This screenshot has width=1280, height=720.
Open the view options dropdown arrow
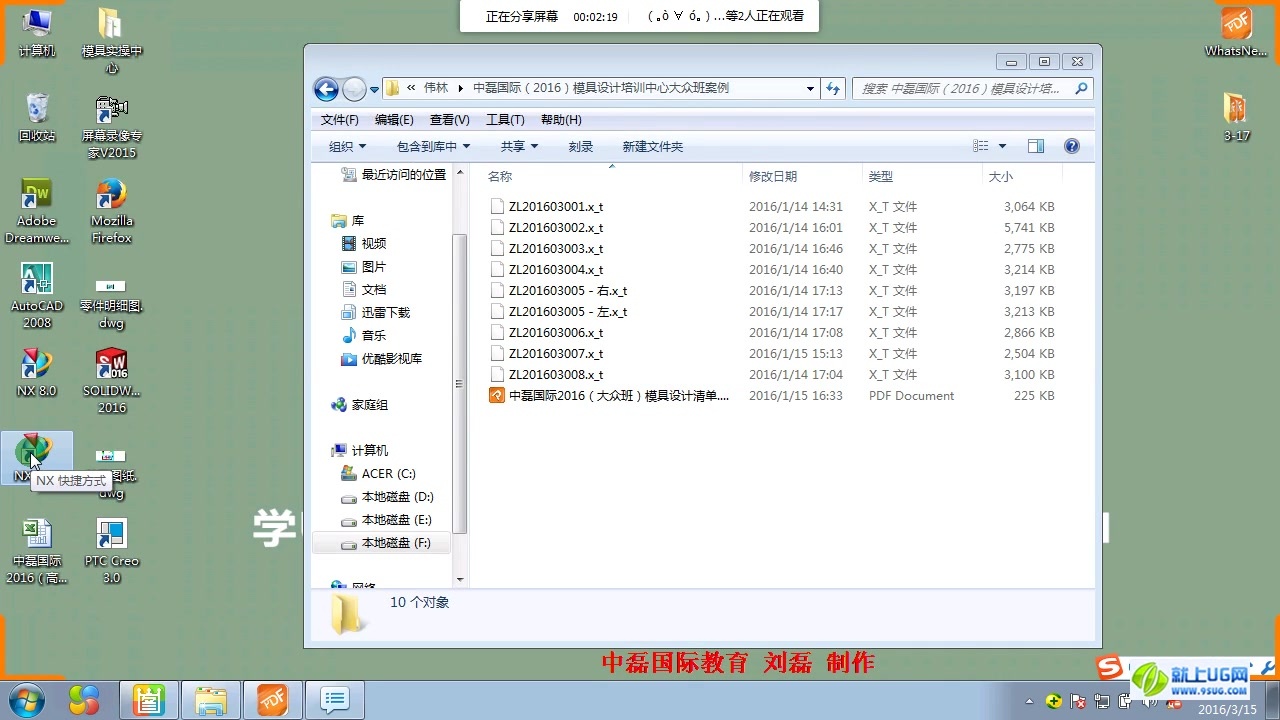point(1003,146)
